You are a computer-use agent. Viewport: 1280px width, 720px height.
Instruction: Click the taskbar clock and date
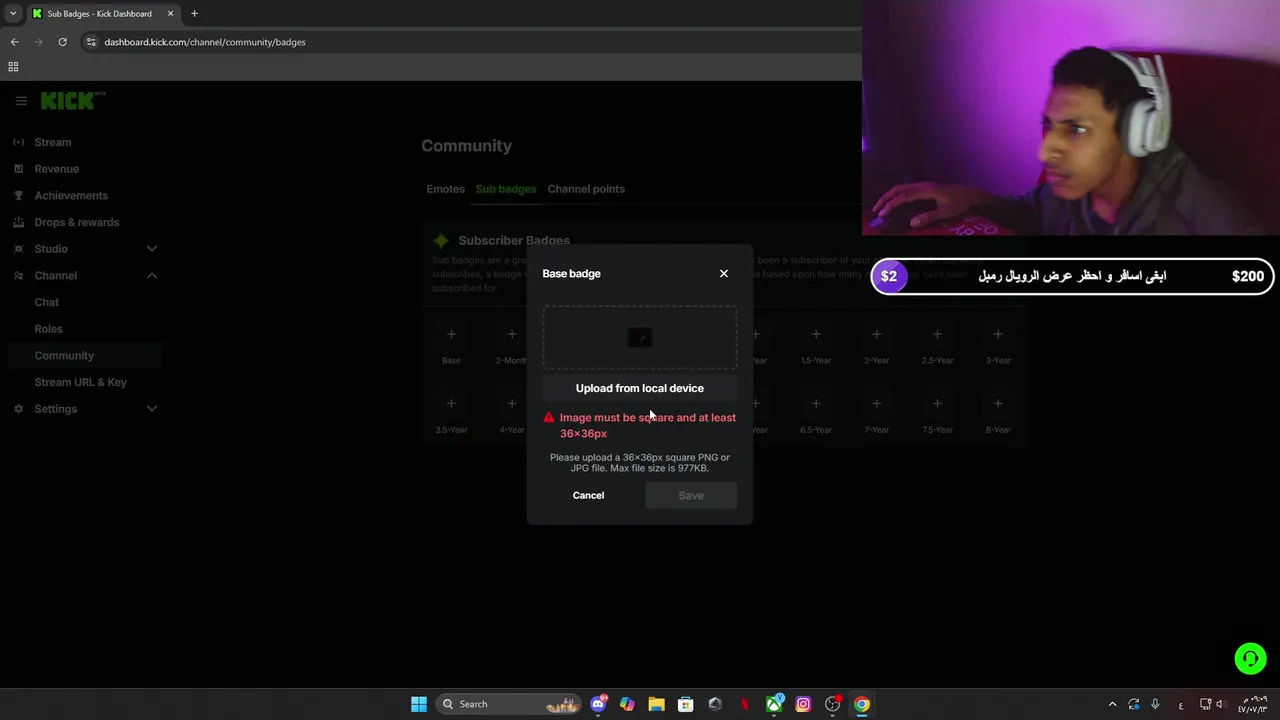click(x=1254, y=704)
